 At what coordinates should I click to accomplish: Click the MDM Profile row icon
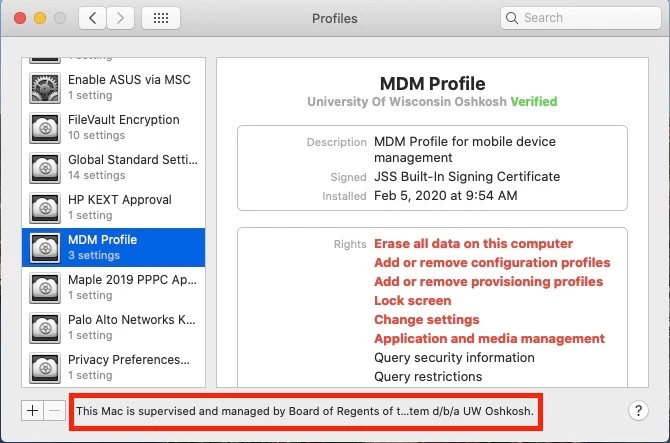point(45,248)
